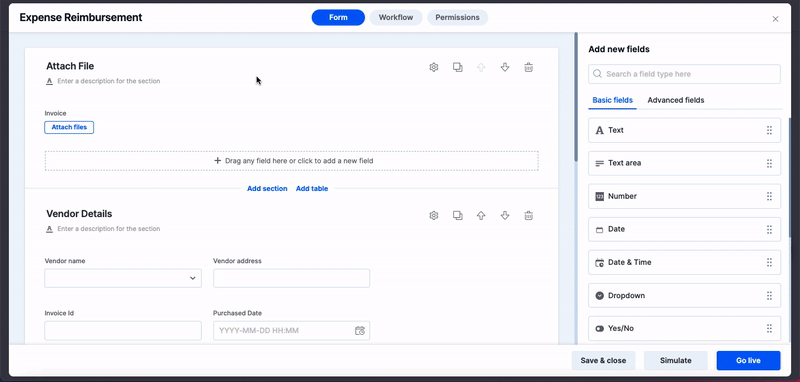Viewport: 800px width, 382px height.
Task: Duplicate the Vendor Details section
Action: pyautogui.click(x=458, y=215)
